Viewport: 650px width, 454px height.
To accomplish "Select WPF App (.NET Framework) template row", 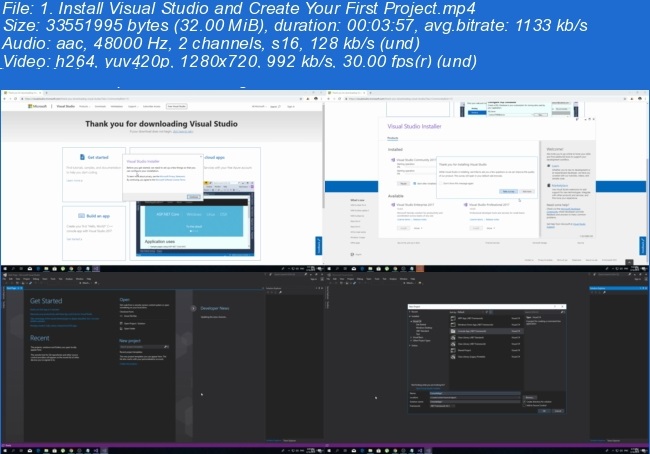I will point(486,318).
